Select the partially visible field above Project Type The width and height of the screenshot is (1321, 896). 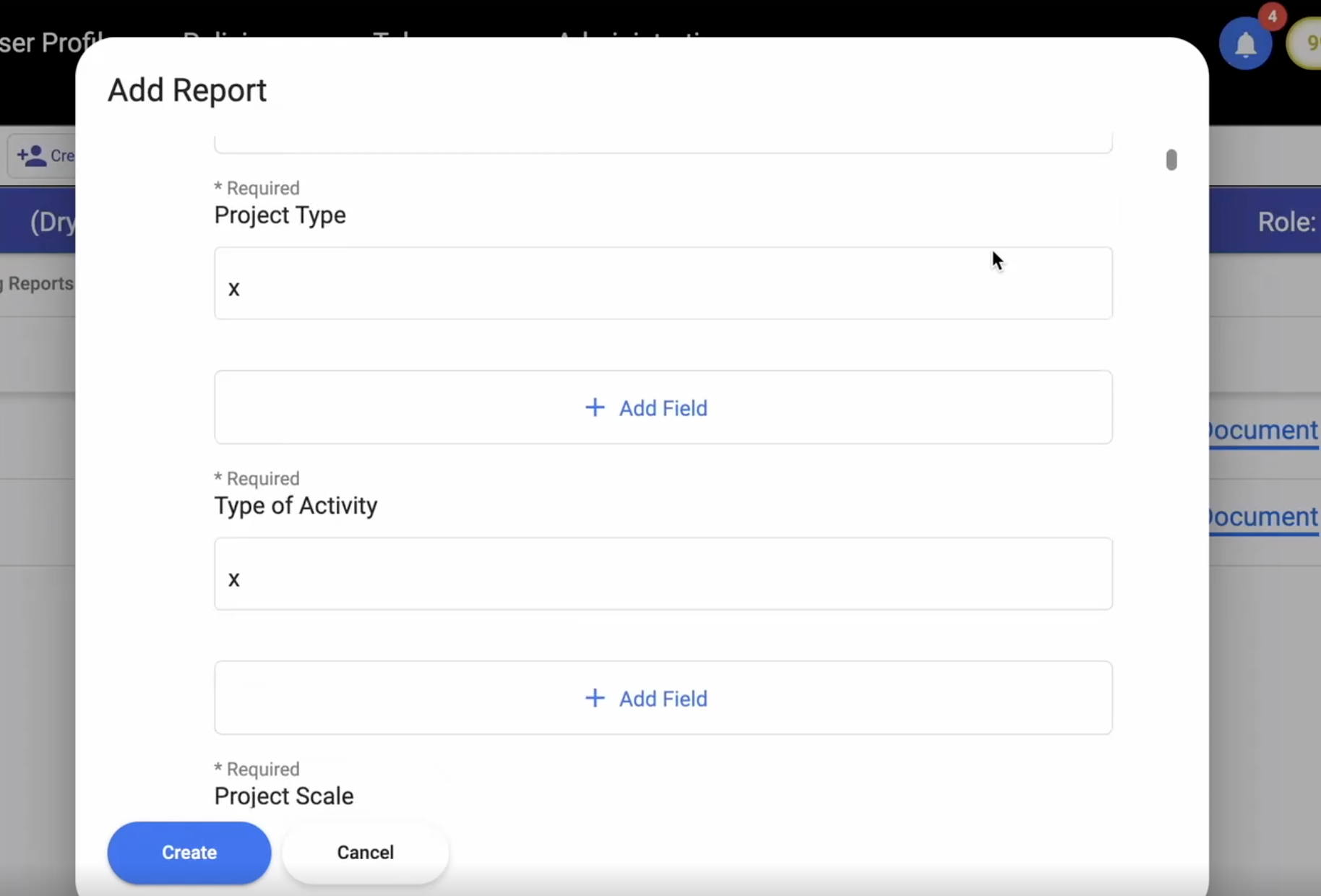(x=663, y=142)
